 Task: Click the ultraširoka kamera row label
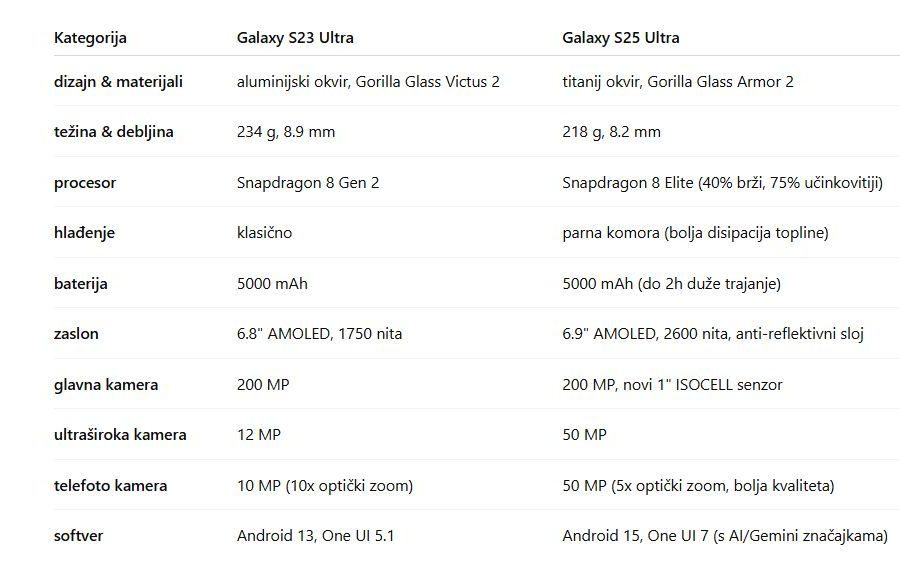click(120, 434)
